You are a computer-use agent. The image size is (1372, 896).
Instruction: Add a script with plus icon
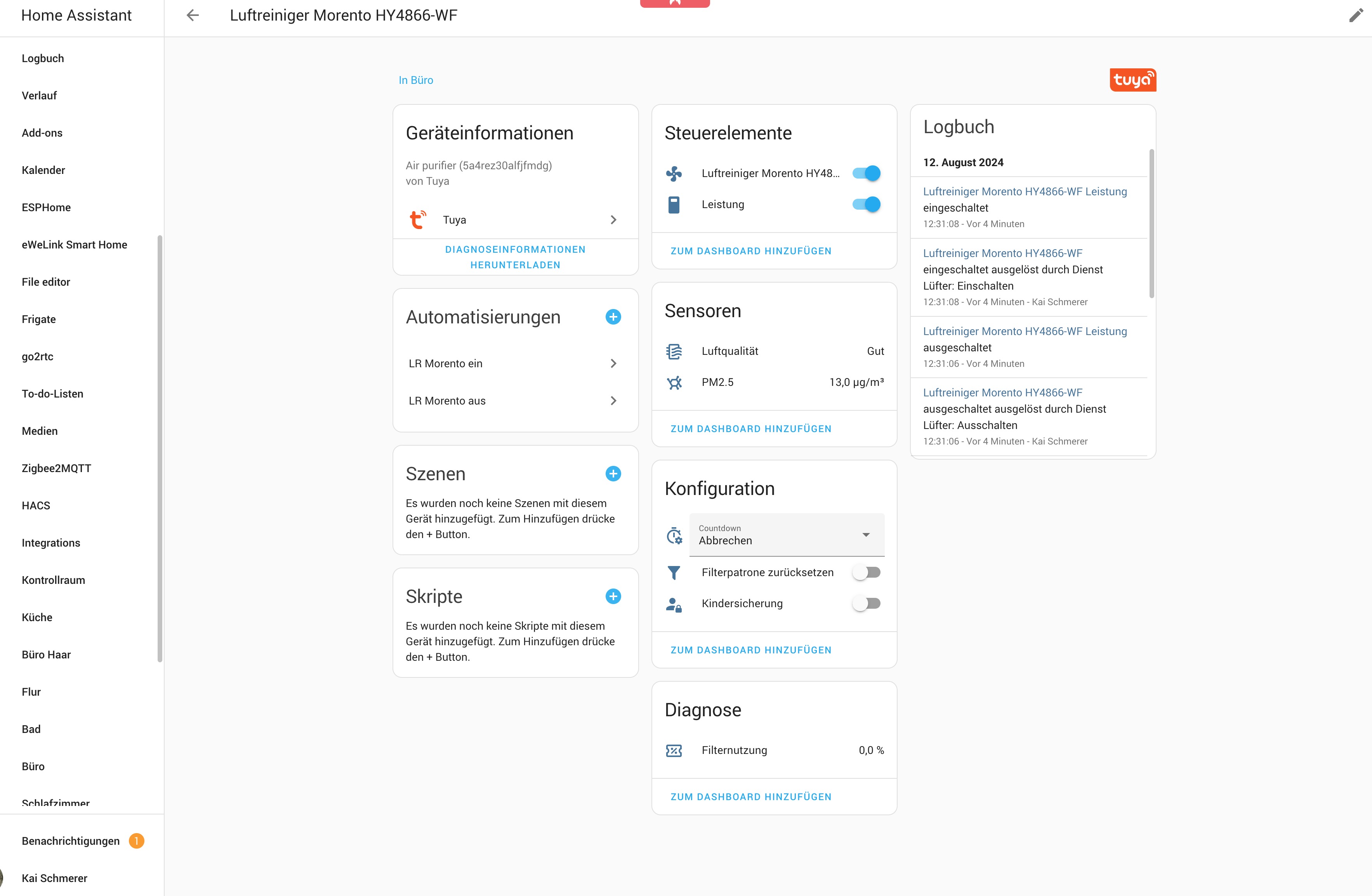pyautogui.click(x=613, y=597)
